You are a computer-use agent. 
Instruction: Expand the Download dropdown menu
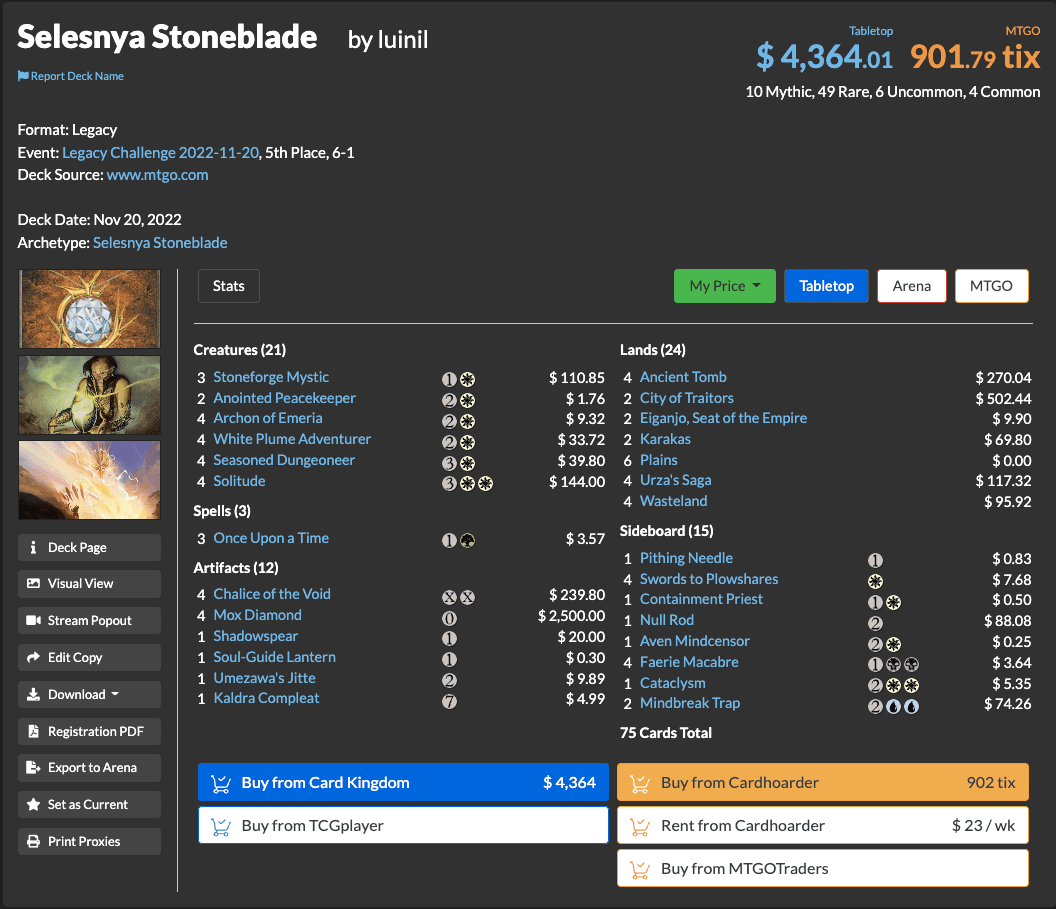coord(89,695)
